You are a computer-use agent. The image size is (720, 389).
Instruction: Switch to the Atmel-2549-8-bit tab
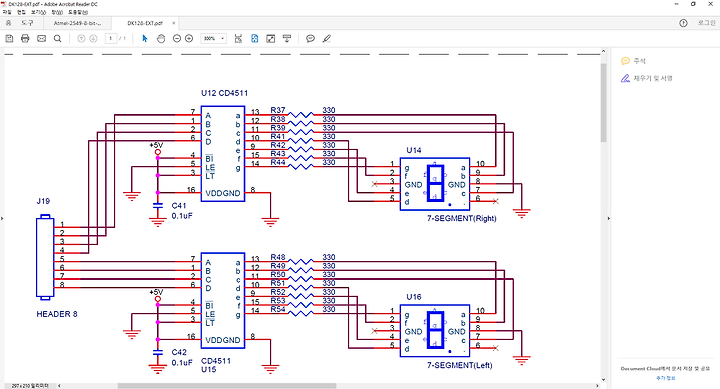pyautogui.click(x=77, y=23)
